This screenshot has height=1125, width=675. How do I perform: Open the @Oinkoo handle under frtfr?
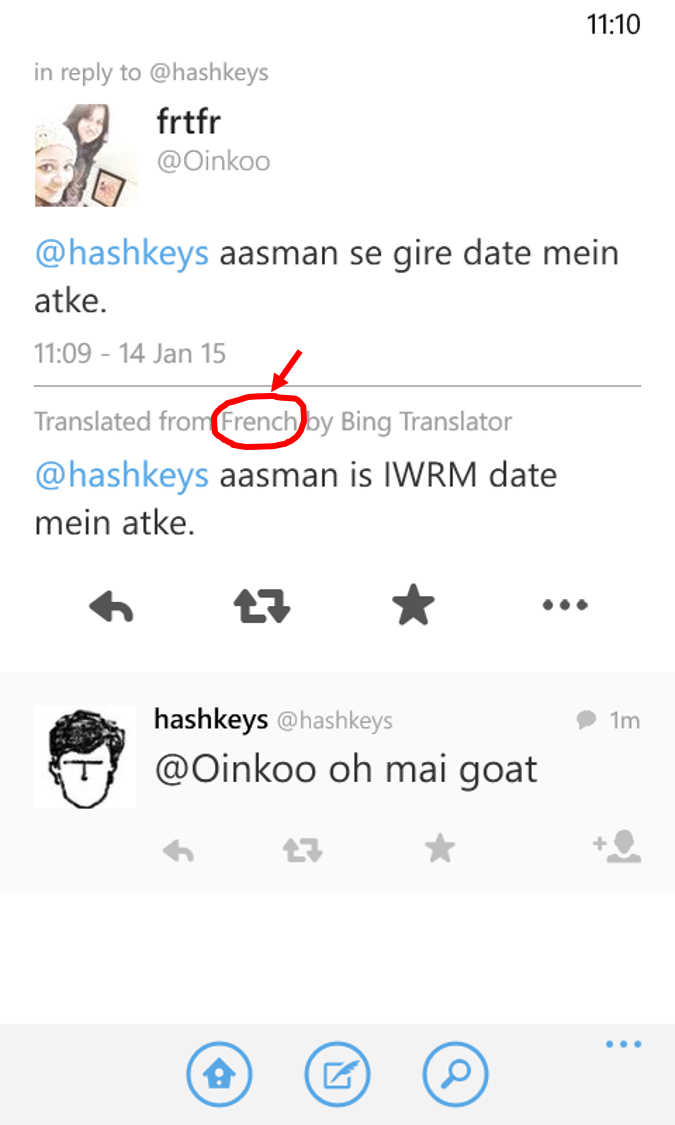click(x=214, y=161)
